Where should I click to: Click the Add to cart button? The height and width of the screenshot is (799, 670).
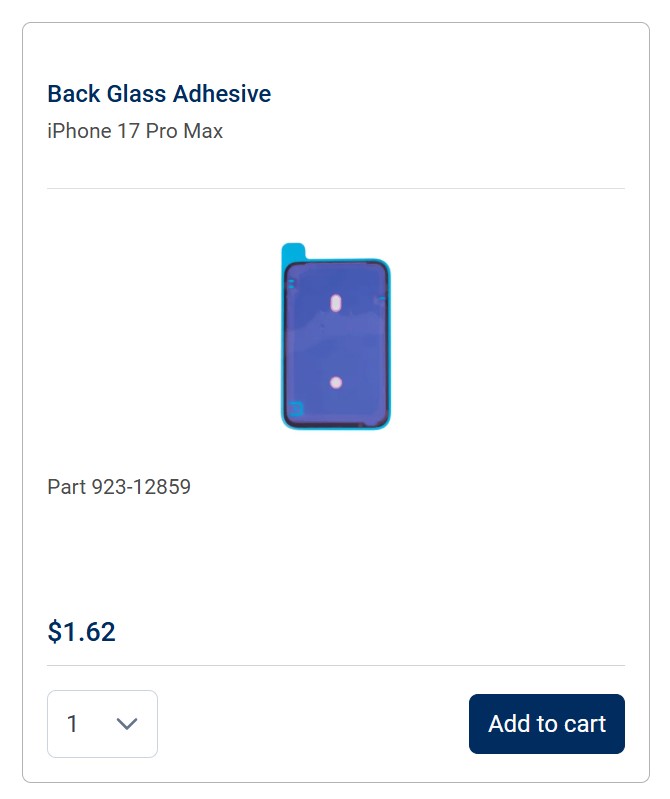(x=546, y=724)
